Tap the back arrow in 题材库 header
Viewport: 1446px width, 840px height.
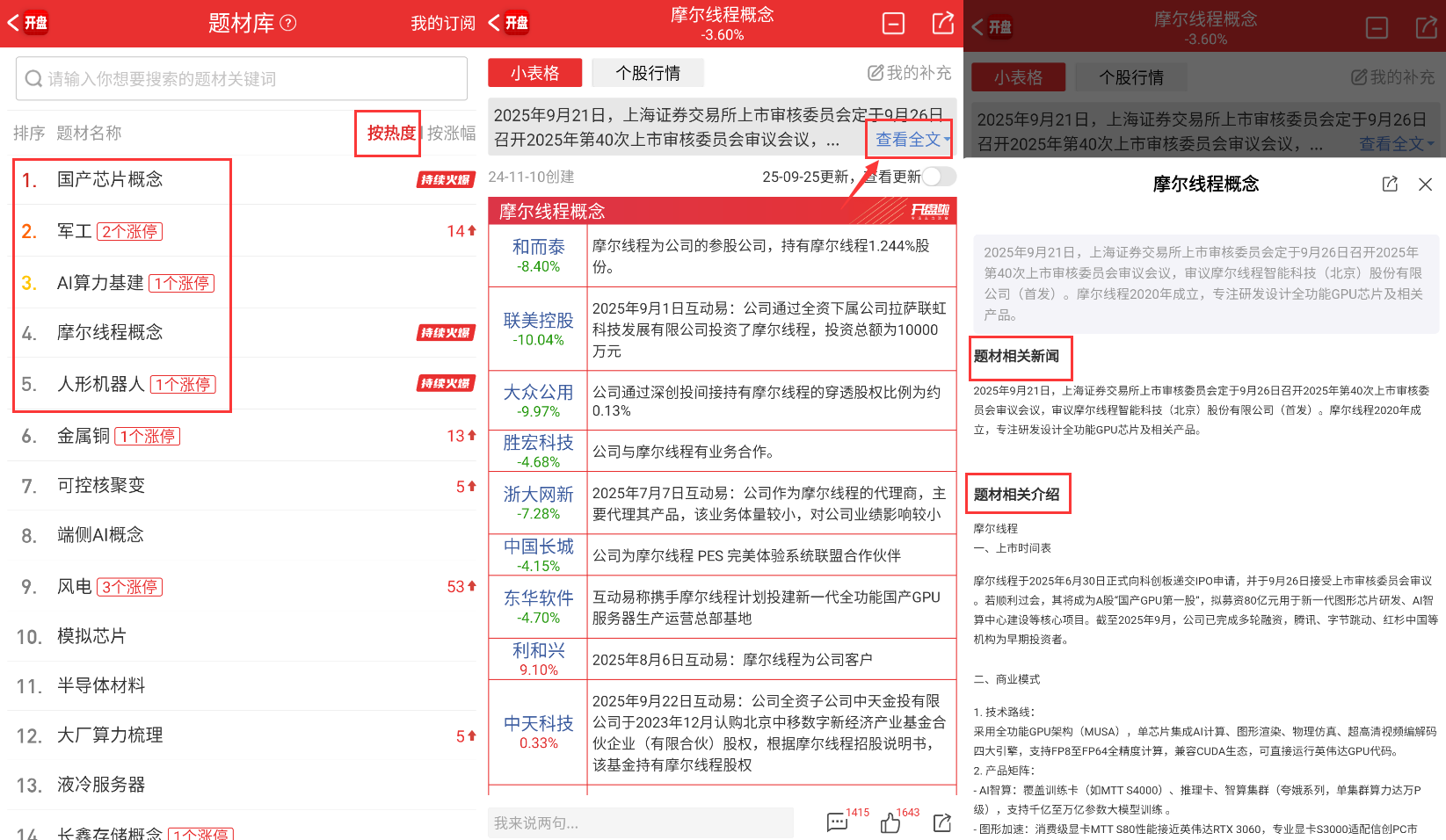tap(14, 23)
